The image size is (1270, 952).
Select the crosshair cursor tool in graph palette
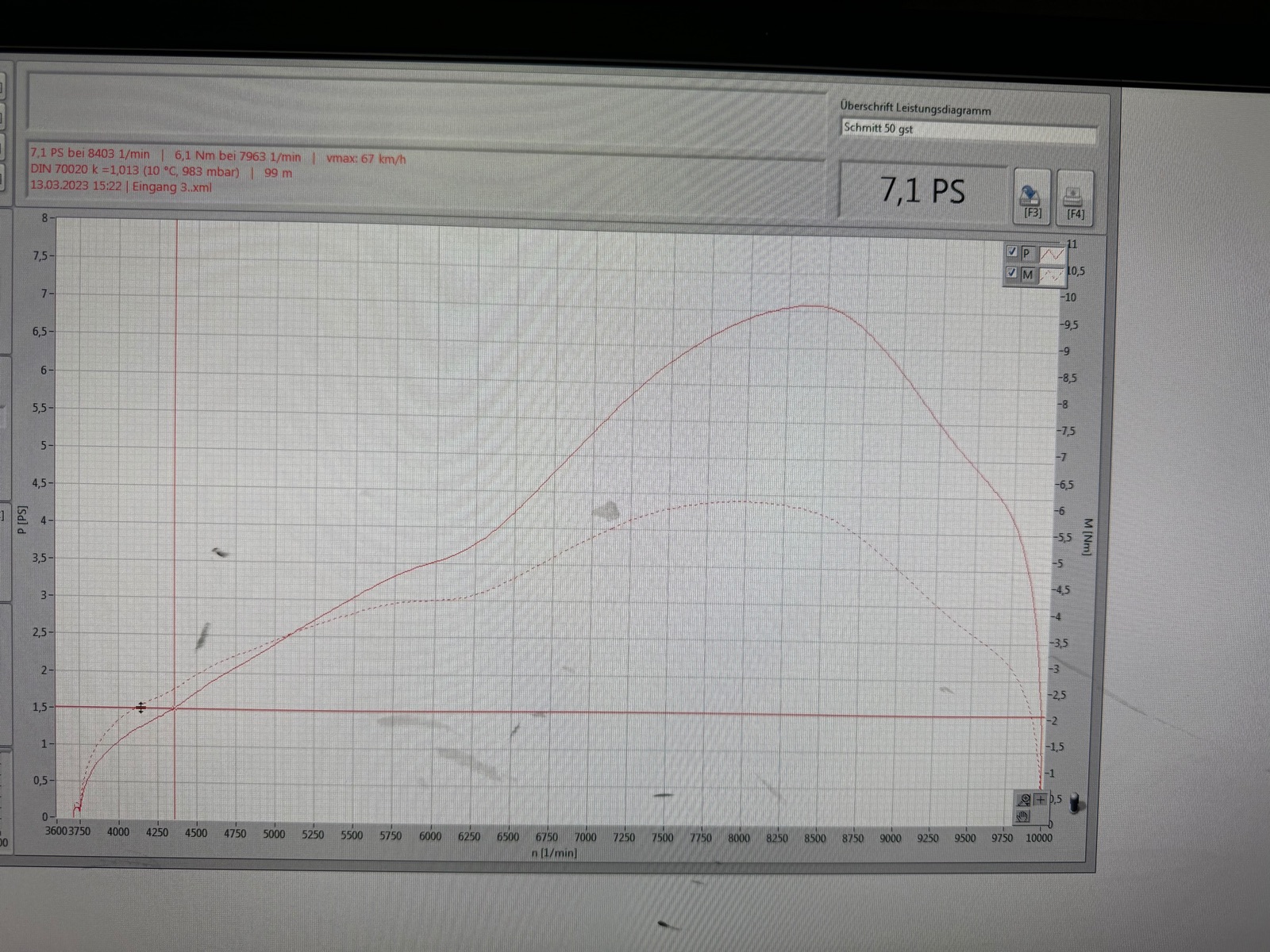click(x=1041, y=800)
